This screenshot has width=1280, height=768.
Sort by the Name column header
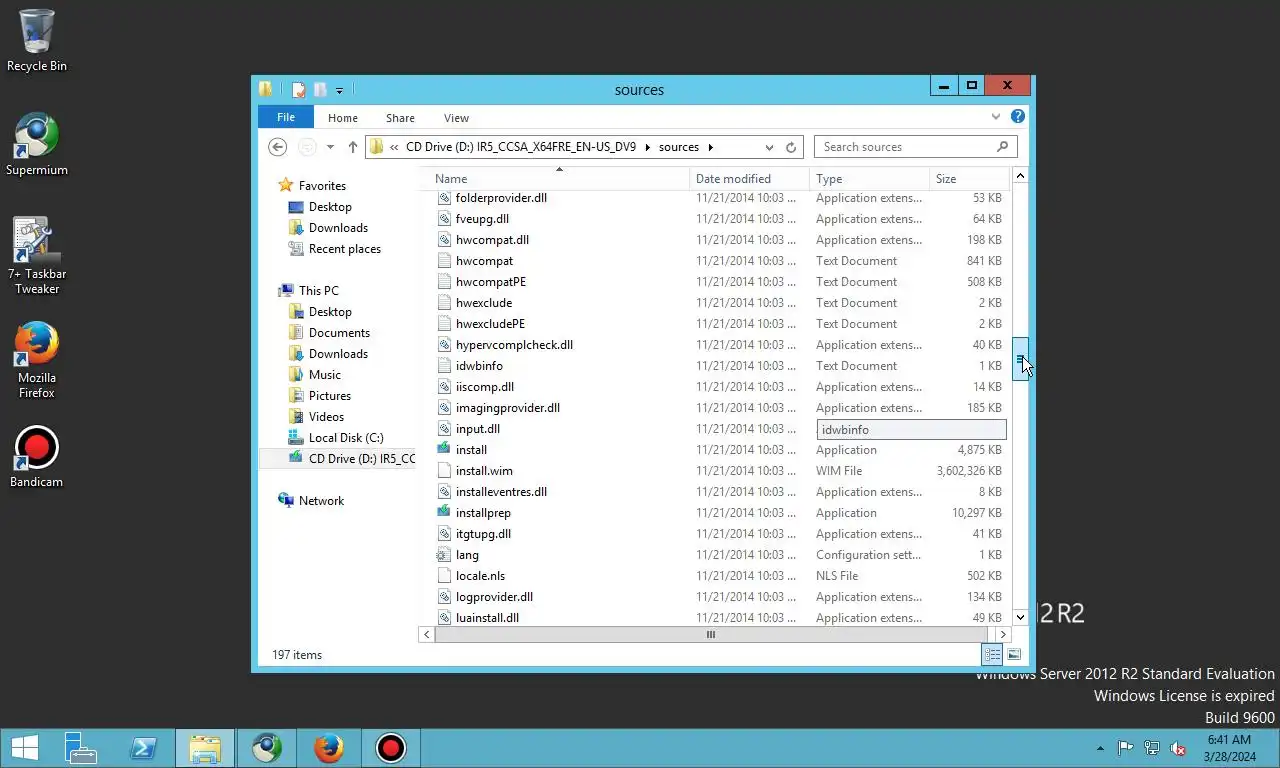(x=554, y=179)
